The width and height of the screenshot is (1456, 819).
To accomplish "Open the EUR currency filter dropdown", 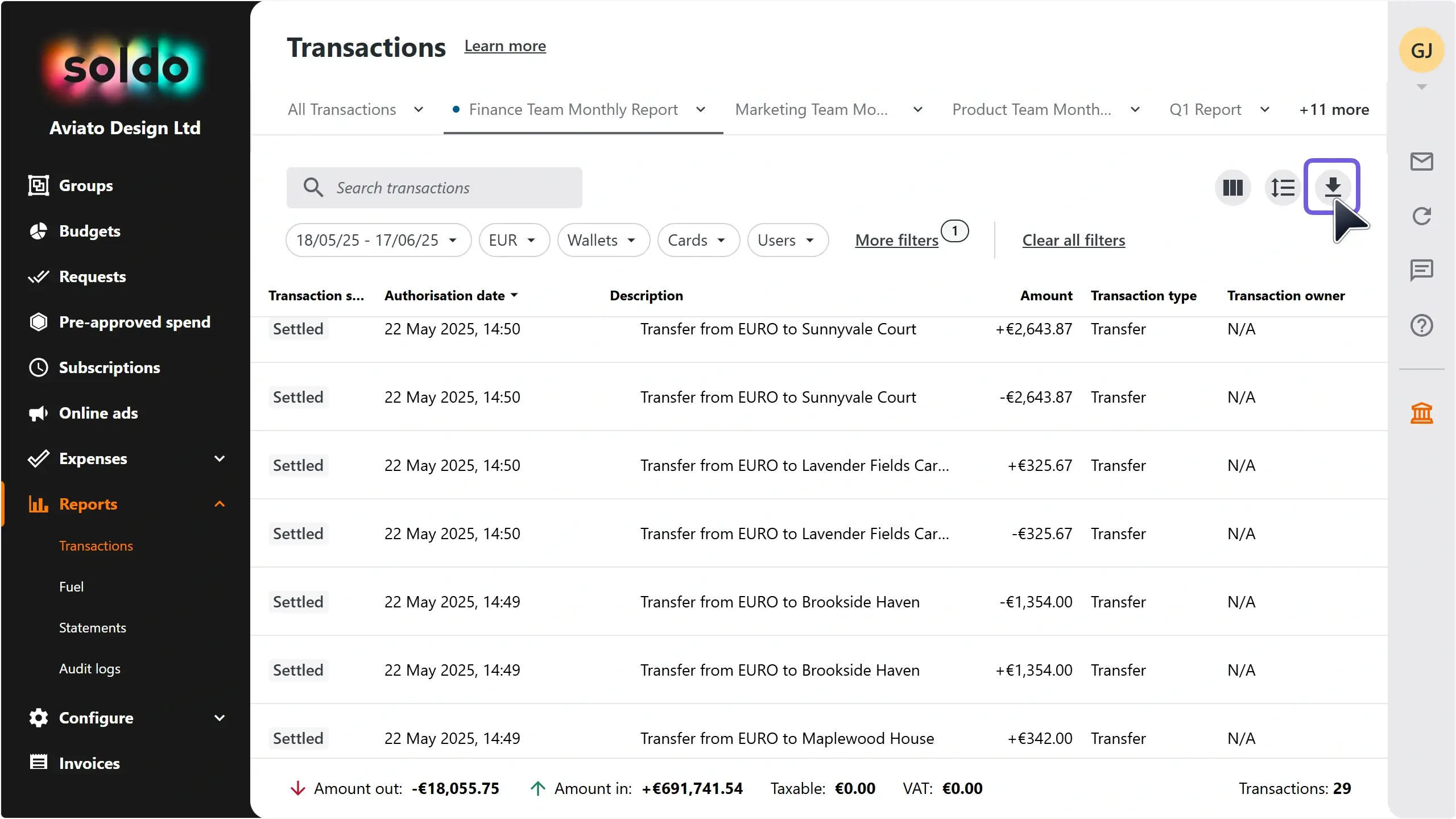I will point(514,240).
